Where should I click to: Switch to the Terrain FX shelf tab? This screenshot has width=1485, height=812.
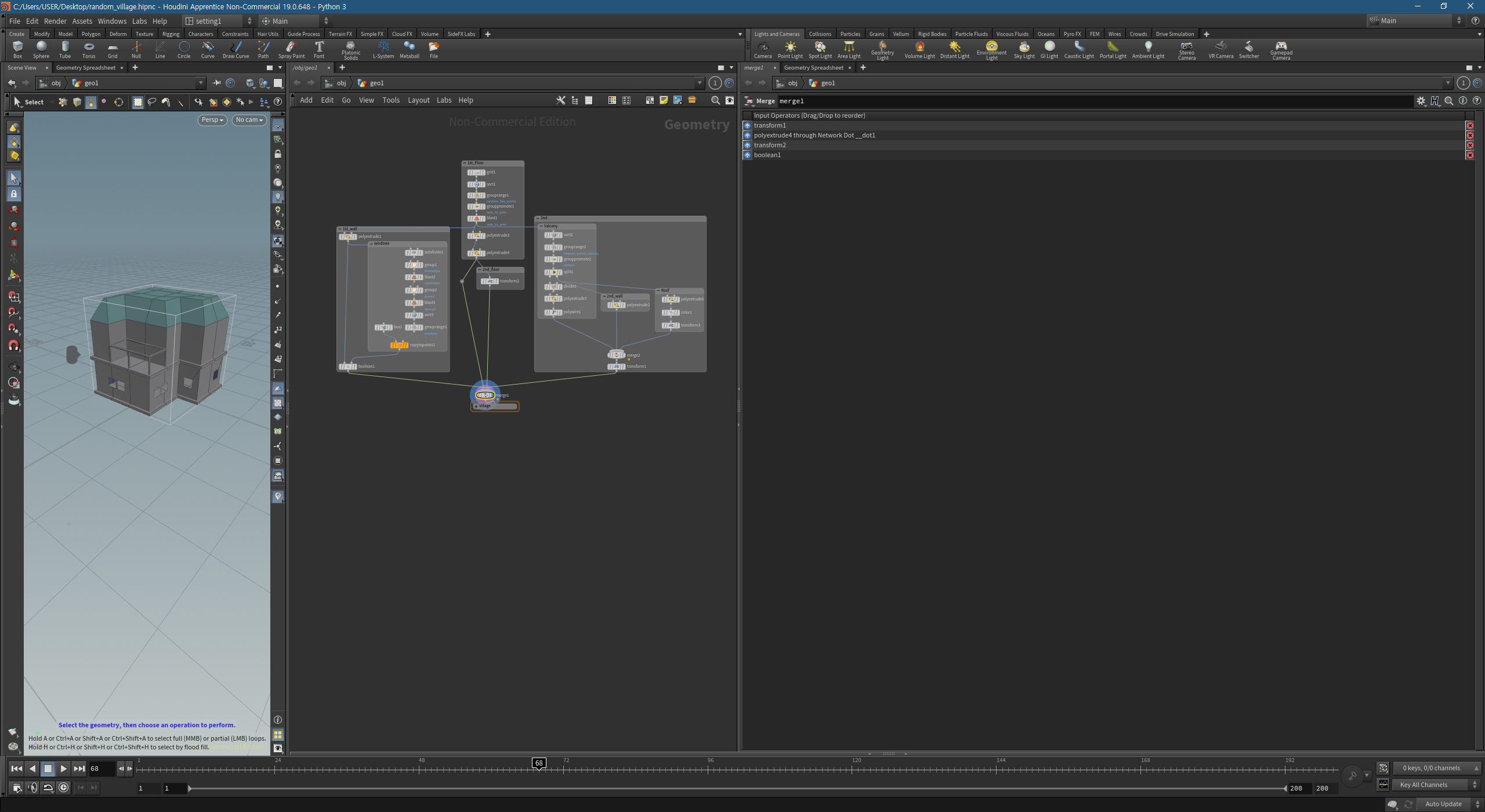(340, 34)
